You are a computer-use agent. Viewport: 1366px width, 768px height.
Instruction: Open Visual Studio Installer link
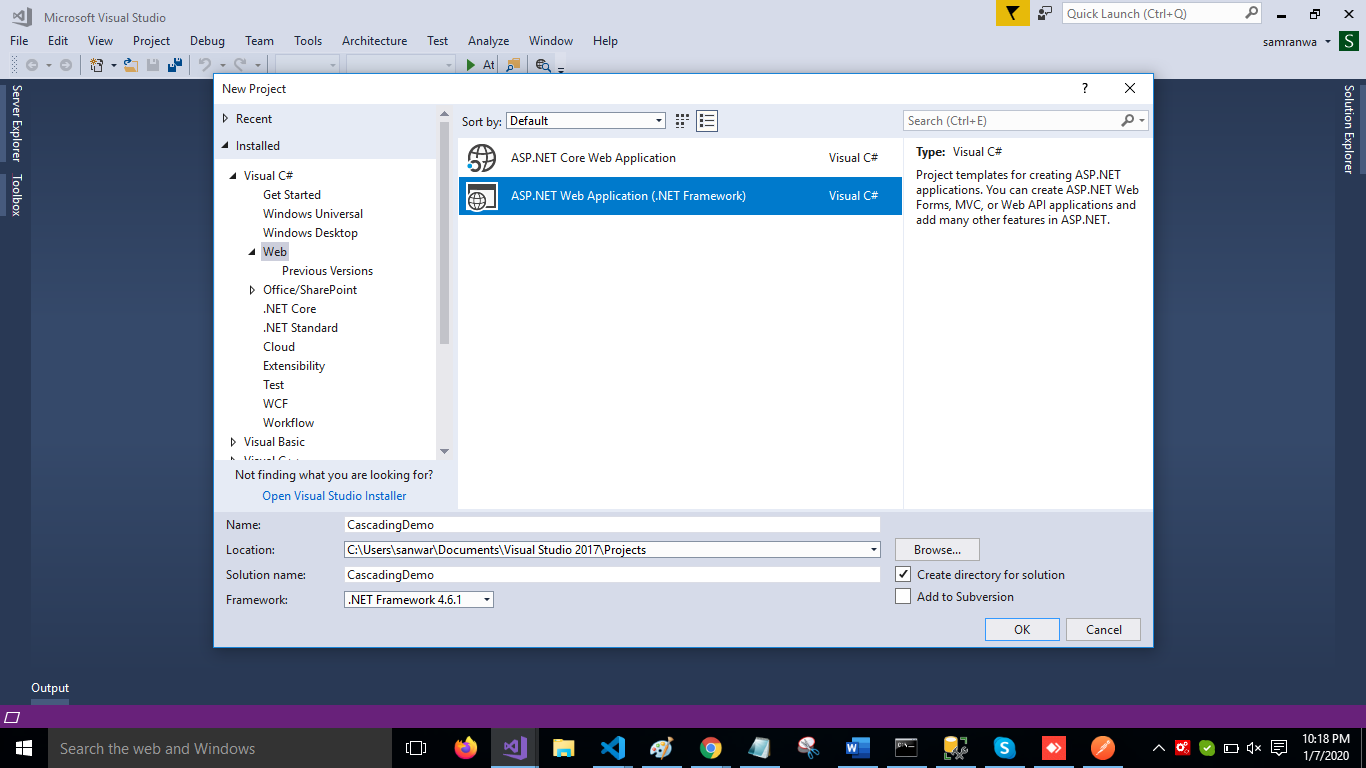[x=334, y=496]
